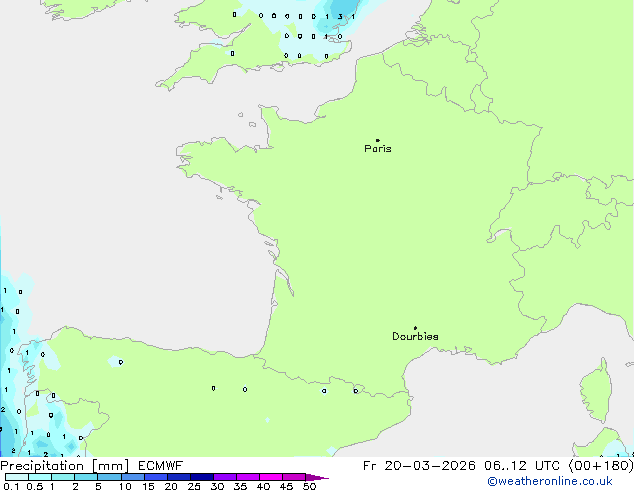Select the Paris location dot marker
The image size is (634, 490).
tap(378, 140)
